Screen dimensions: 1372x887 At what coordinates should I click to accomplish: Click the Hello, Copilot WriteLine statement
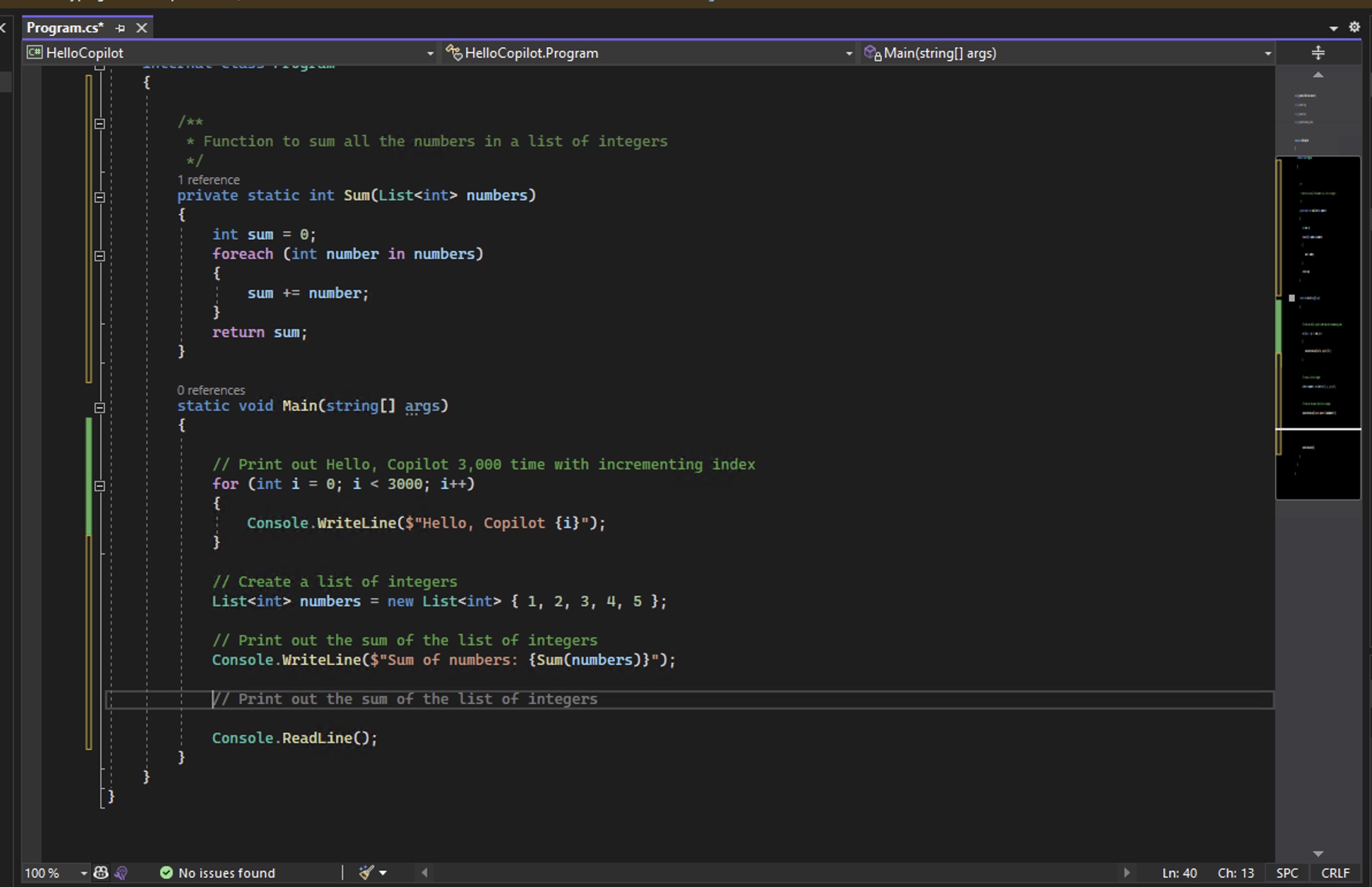click(x=426, y=523)
